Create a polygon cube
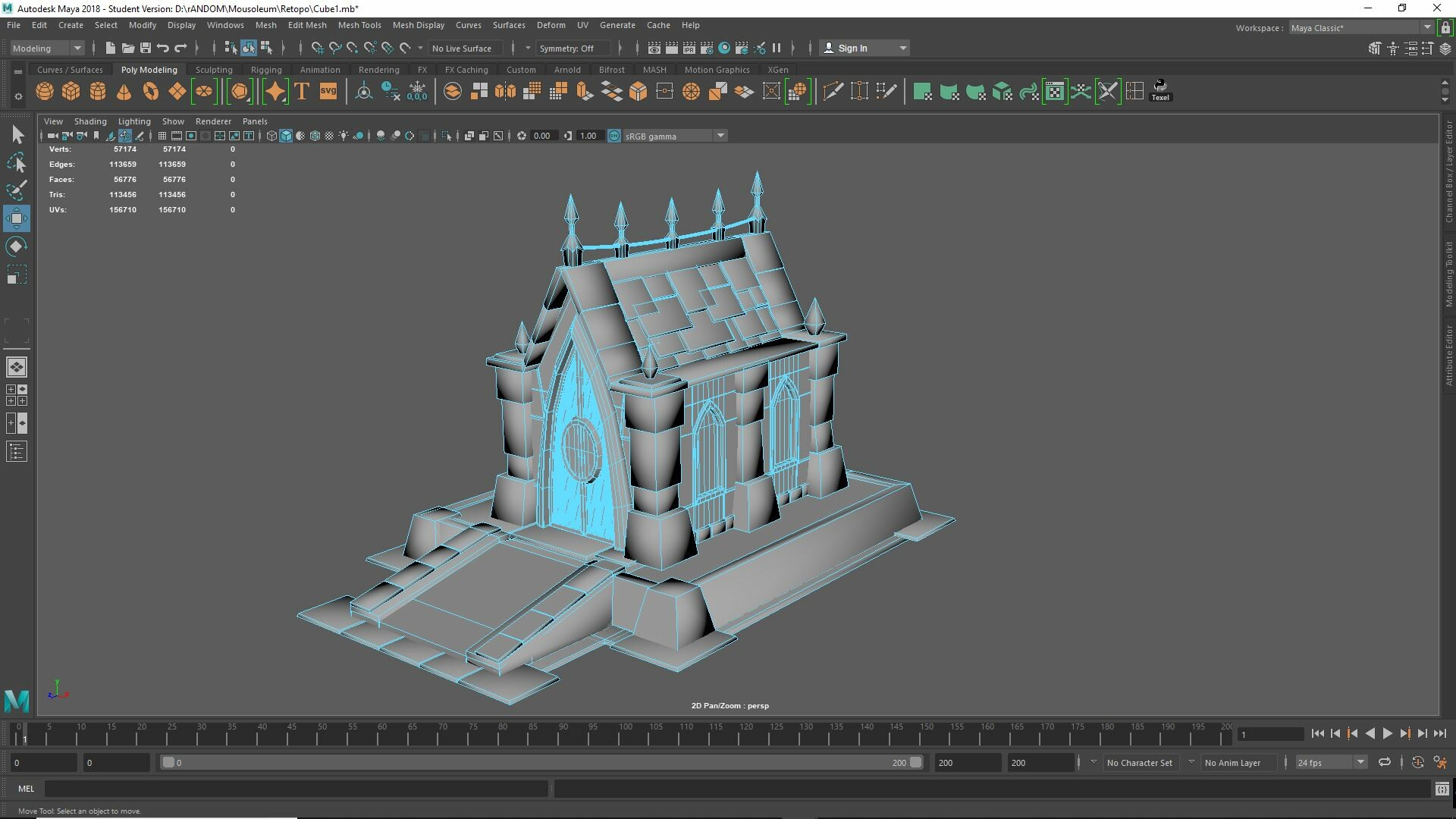Viewport: 1456px width, 819px height. coord(71,91)
